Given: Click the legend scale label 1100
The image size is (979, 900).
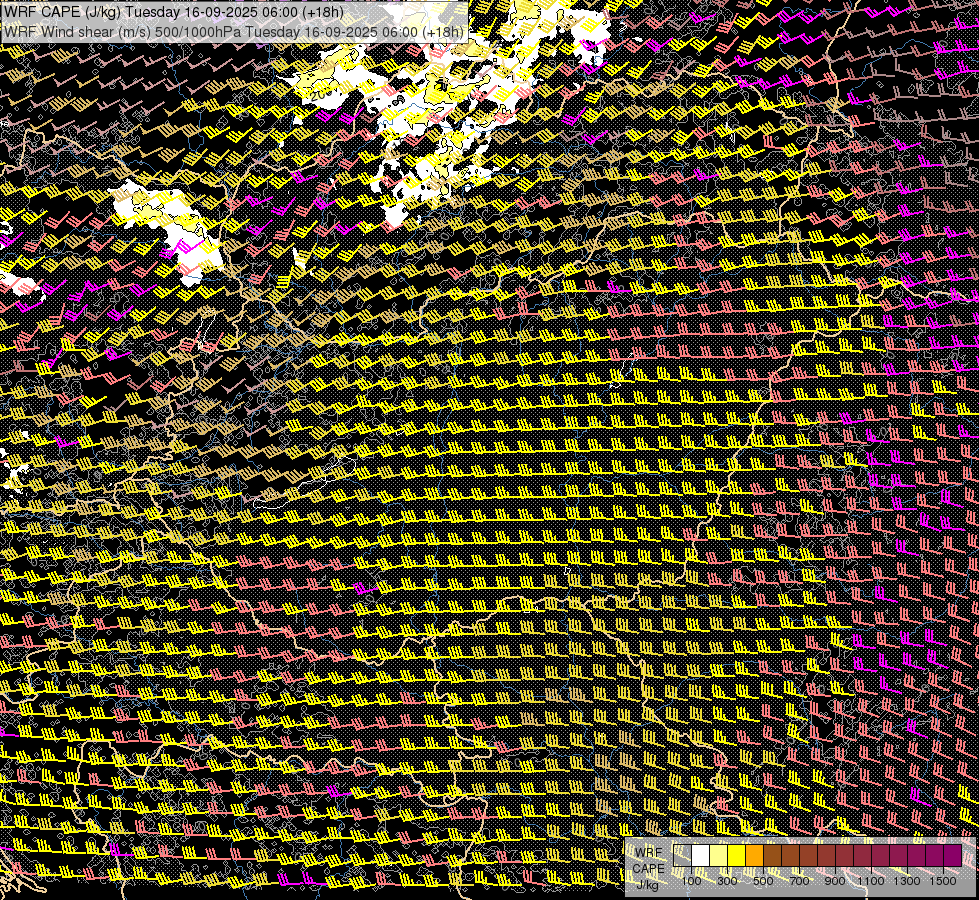Looking at the screenshot, I should point(871,881).
